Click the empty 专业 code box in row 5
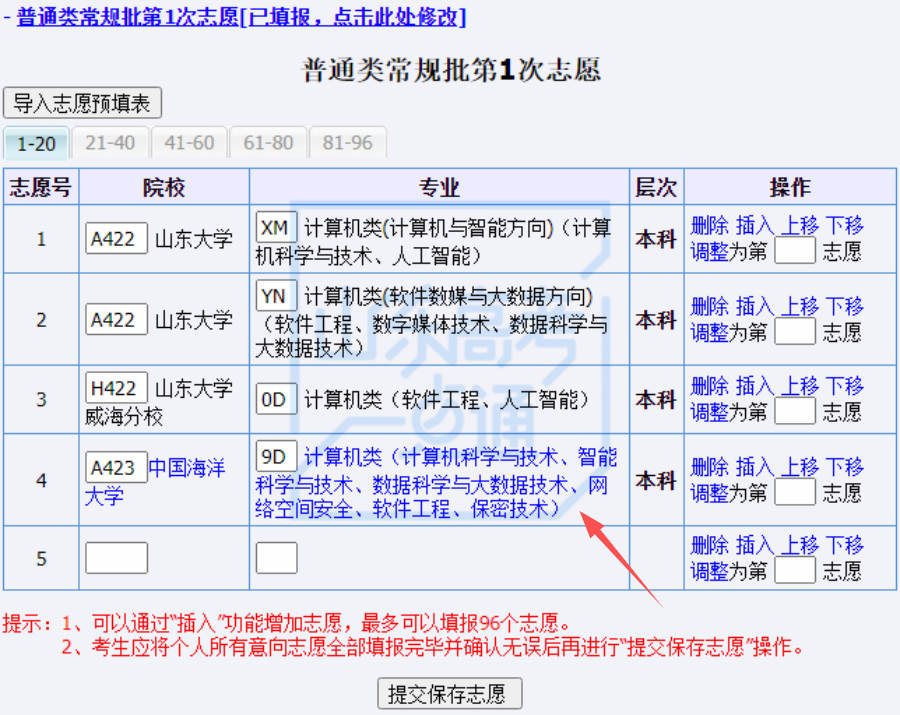 click(276, 558)
